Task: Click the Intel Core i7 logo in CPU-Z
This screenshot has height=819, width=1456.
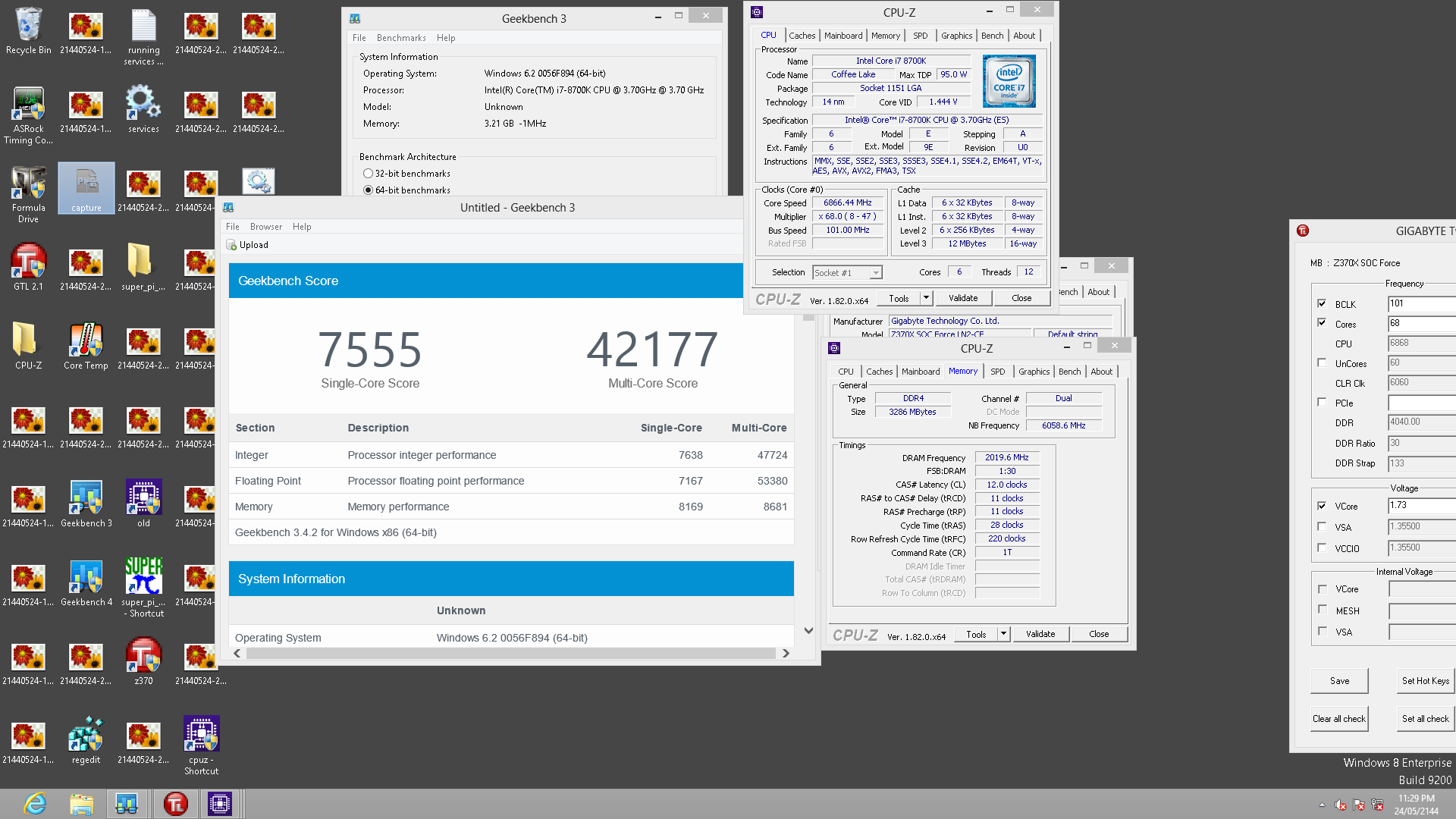Action: tap(1009, 81)
